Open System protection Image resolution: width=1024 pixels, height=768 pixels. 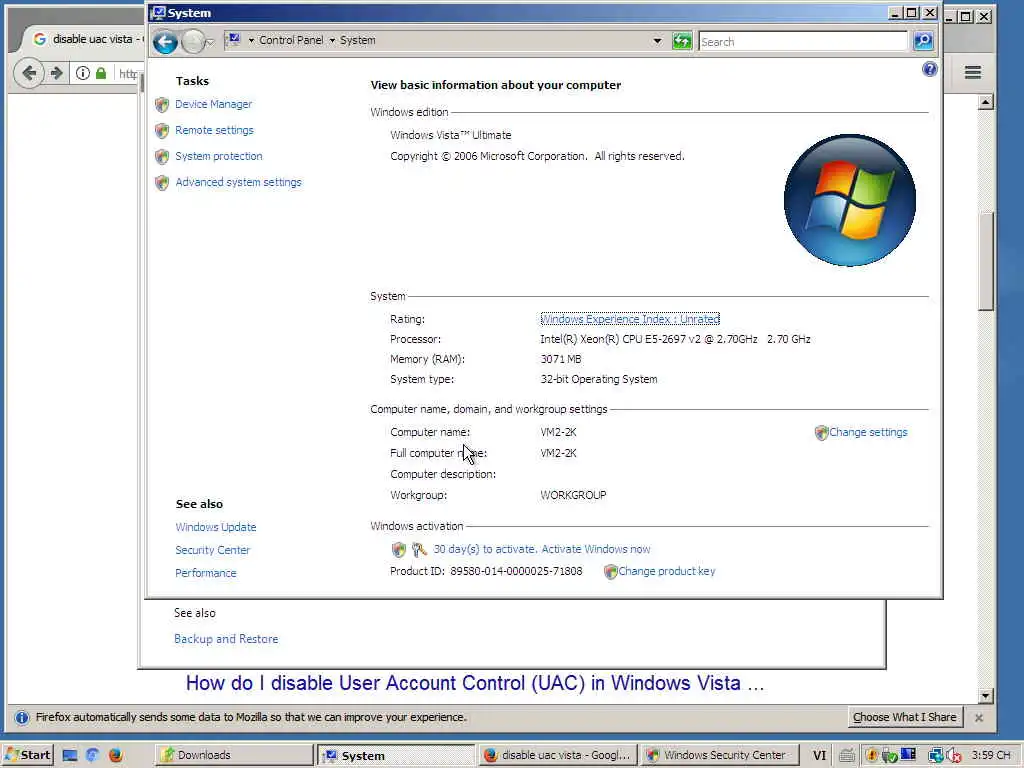219,156
